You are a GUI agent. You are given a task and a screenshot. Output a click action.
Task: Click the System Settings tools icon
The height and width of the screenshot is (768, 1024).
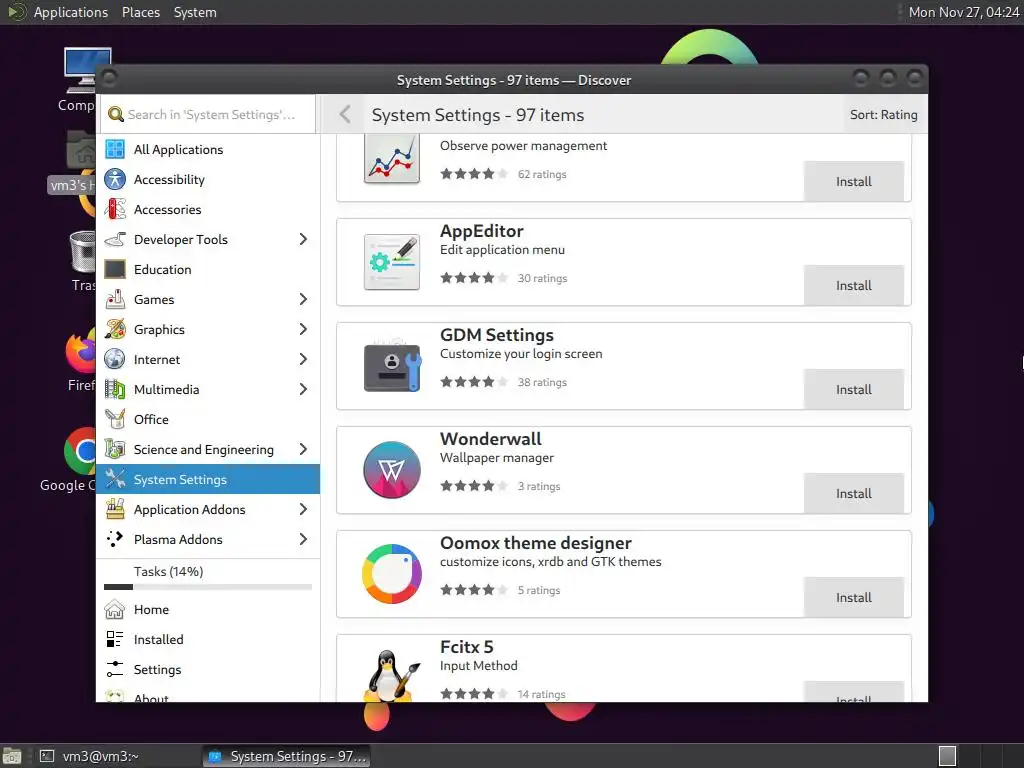pos(115,479)
